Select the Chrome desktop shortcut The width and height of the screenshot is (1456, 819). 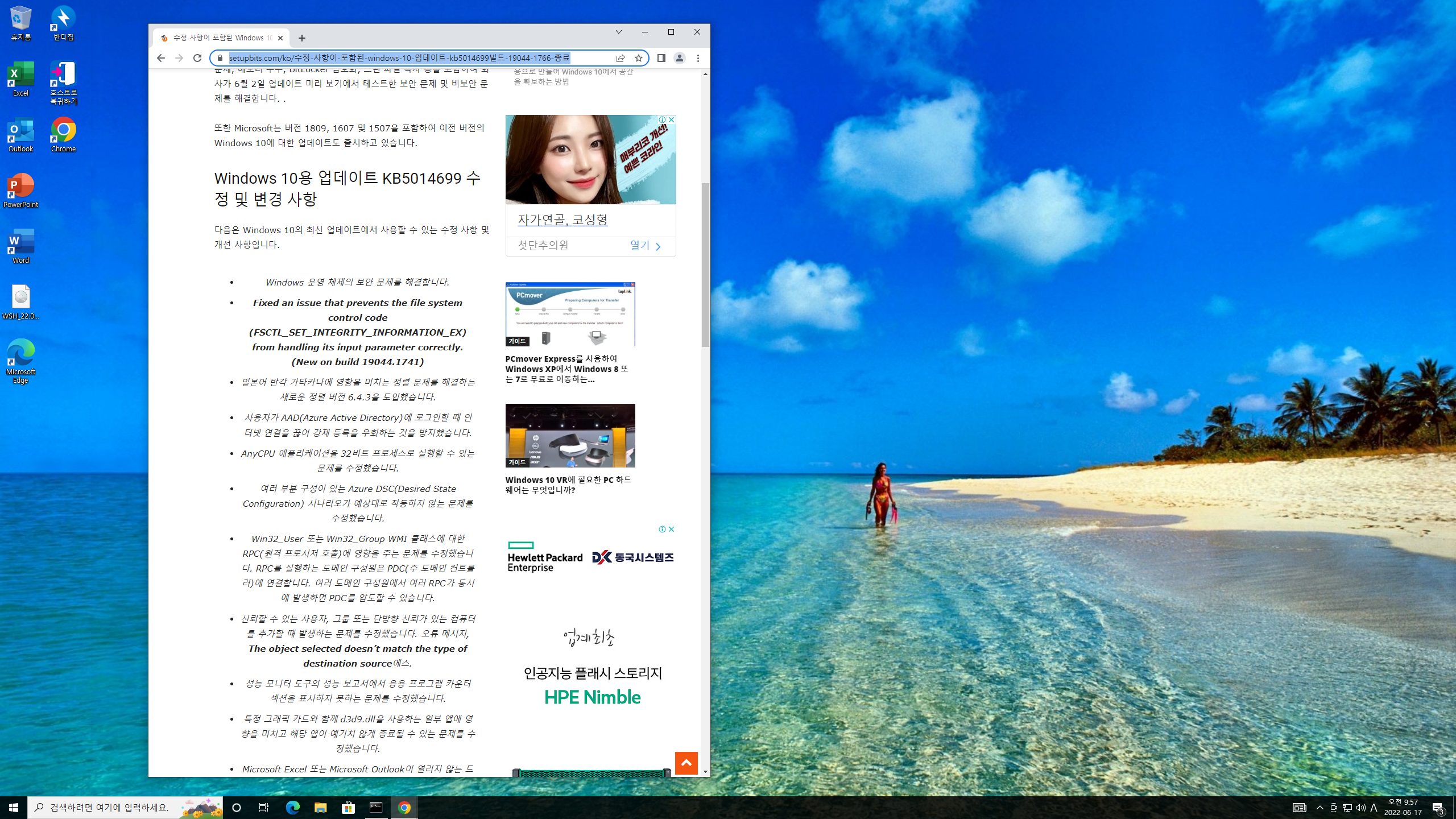click(64, 135)
